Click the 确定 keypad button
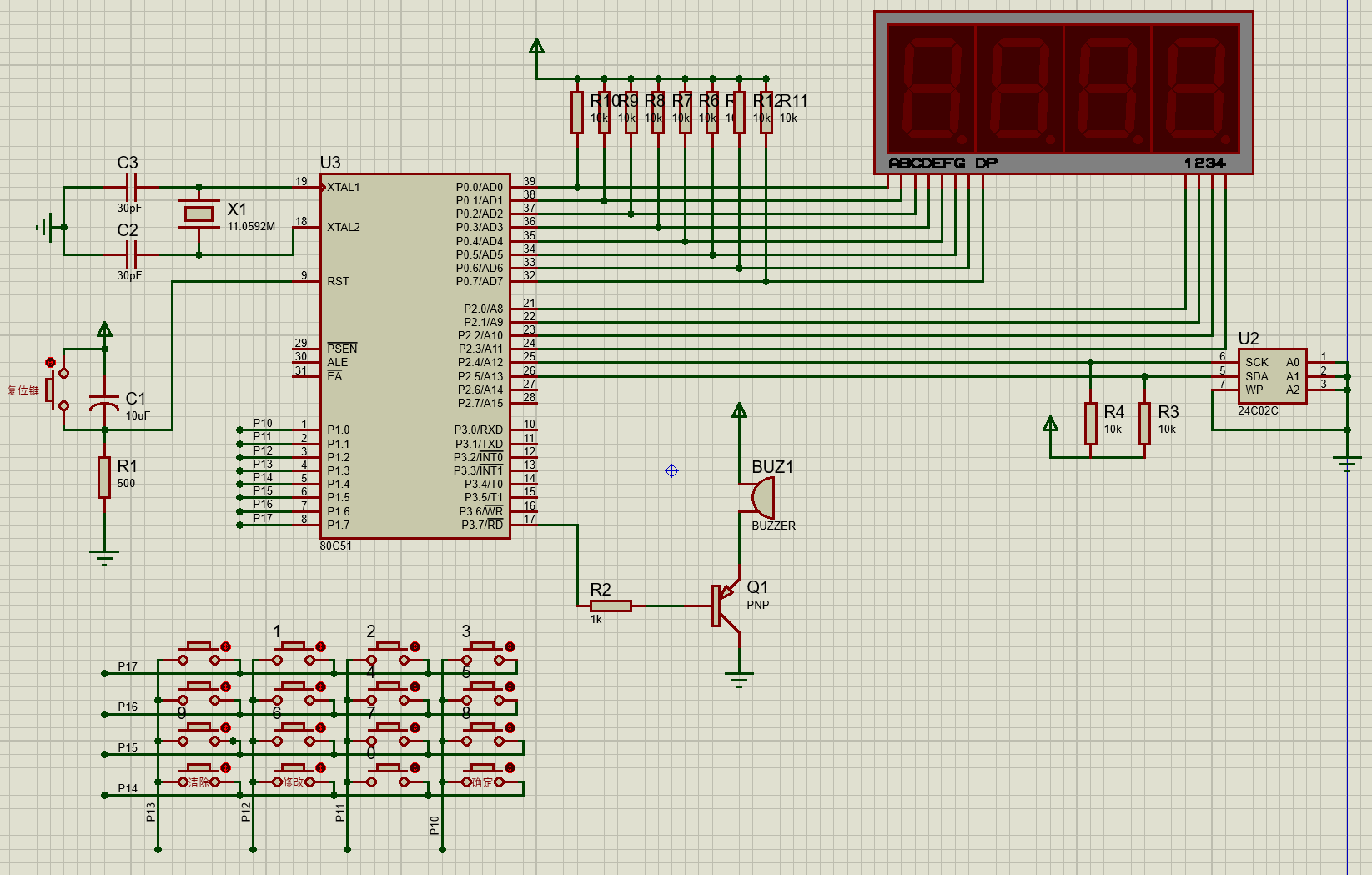Image resolution: width=1372 pixels, height=875 pixels. tap(483, 776)
